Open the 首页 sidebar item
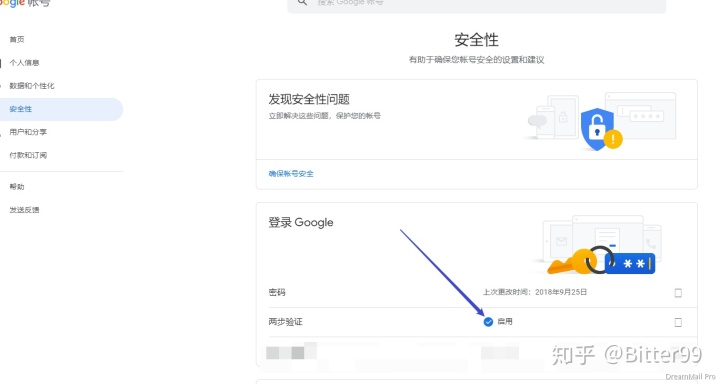The width and height of the screenshot is (720, 384). point(17,40)
